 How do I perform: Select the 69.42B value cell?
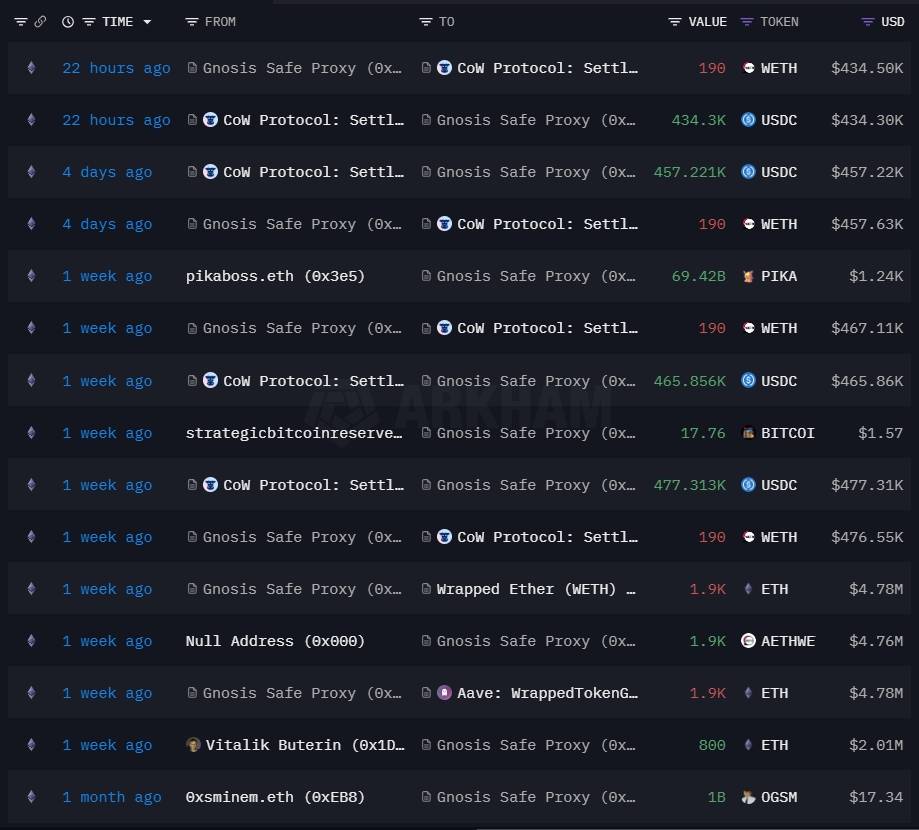coord(698,276)
